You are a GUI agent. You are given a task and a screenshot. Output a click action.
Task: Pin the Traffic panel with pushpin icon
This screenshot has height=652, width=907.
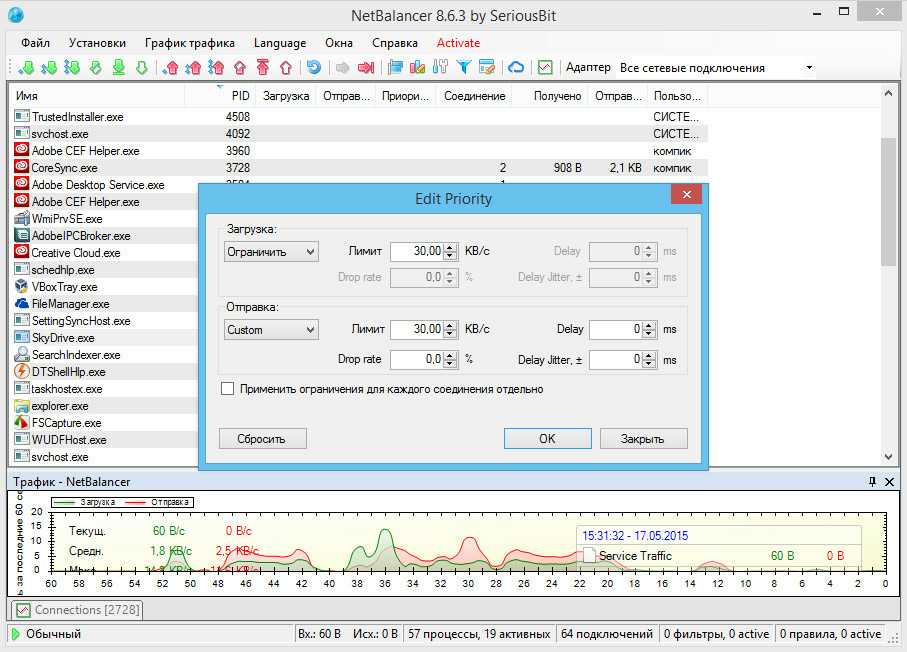pyautogui.click(x=872, y=481)
